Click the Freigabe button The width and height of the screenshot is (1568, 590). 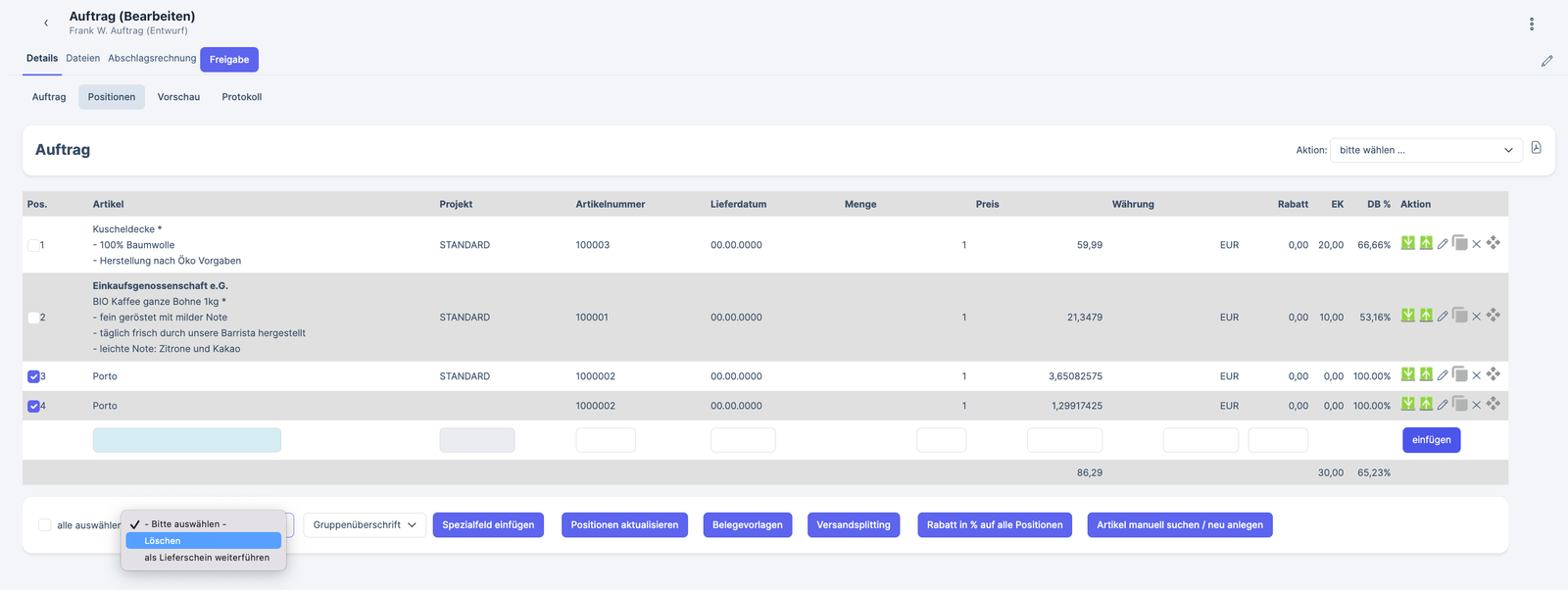pyautogui.click(x=229, y=60)
